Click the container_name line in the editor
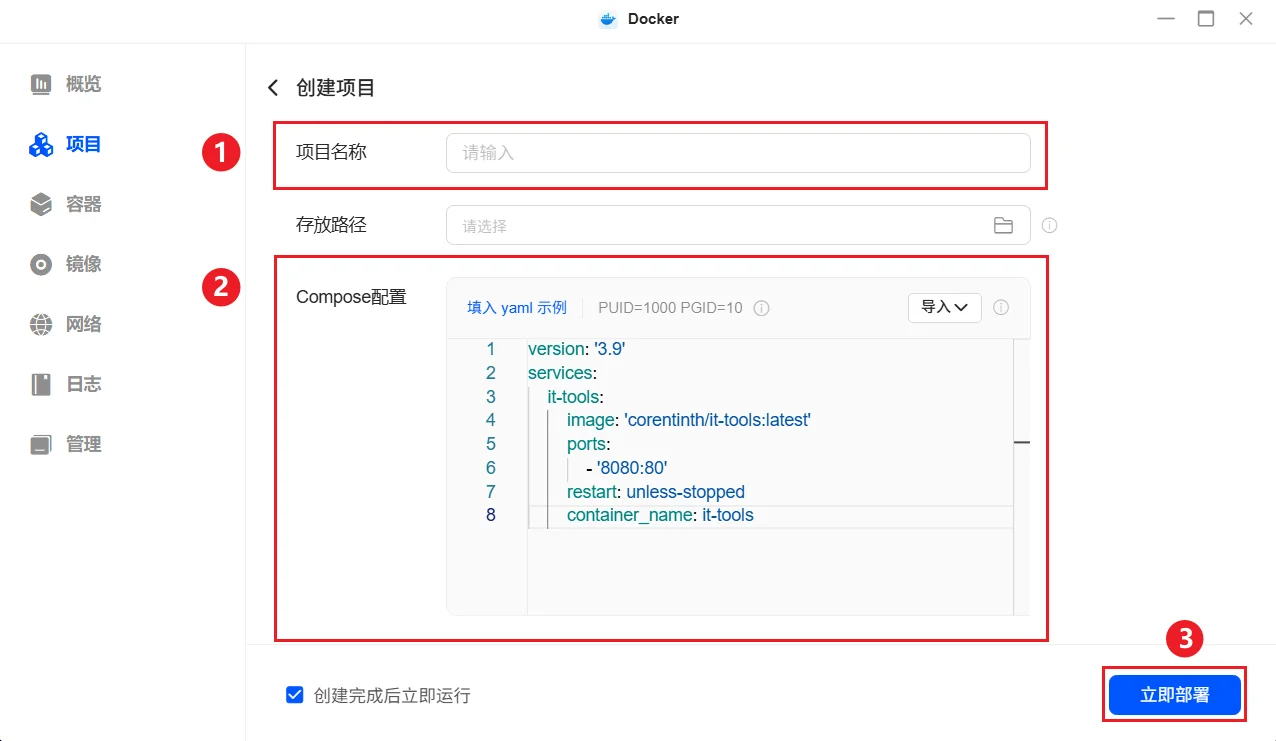The height and width of the screenshot is (741, 1276). click(660, 516)
